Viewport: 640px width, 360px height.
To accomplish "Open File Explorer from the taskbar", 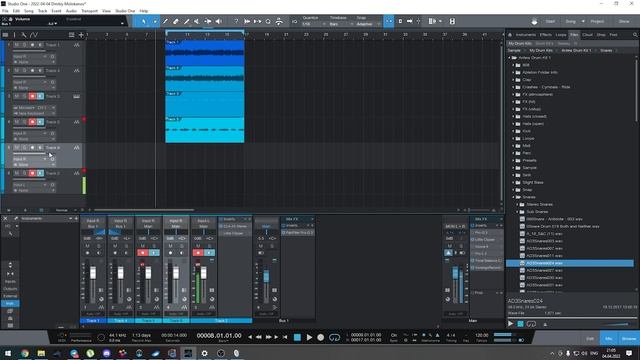I will [41, 353].
